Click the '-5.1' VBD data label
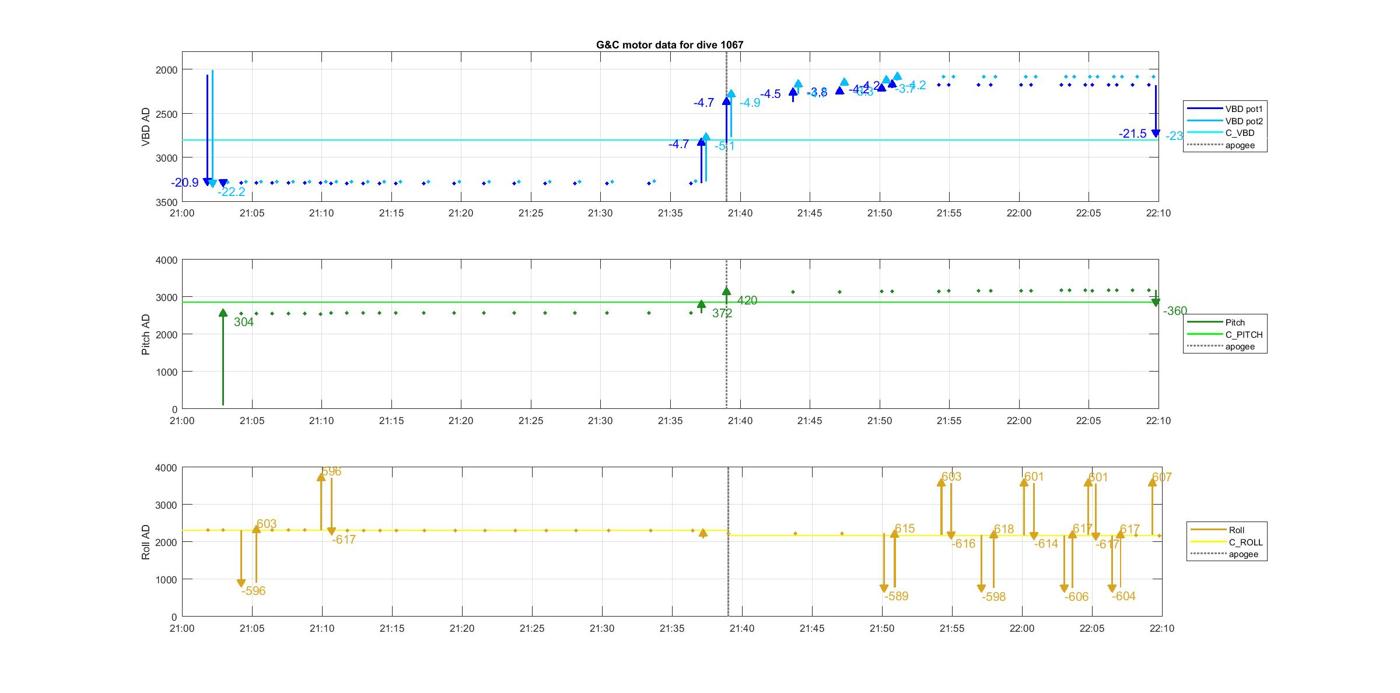The image size is (1400, 693). pos(725,146)
